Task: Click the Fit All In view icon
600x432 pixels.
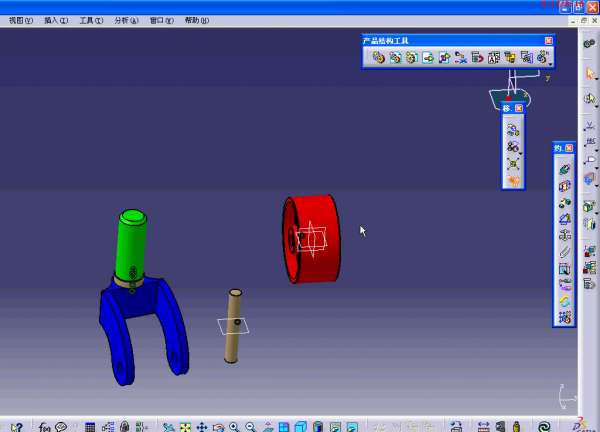Action: coord(184,427)
